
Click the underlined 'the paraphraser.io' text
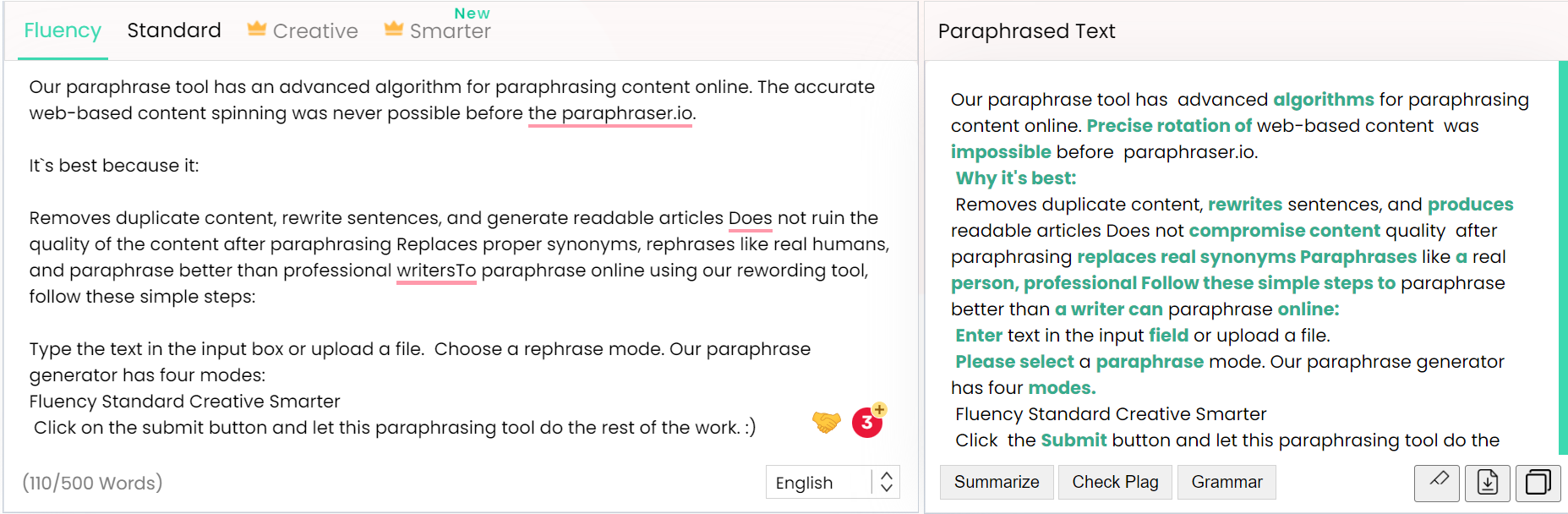[610, 113]
